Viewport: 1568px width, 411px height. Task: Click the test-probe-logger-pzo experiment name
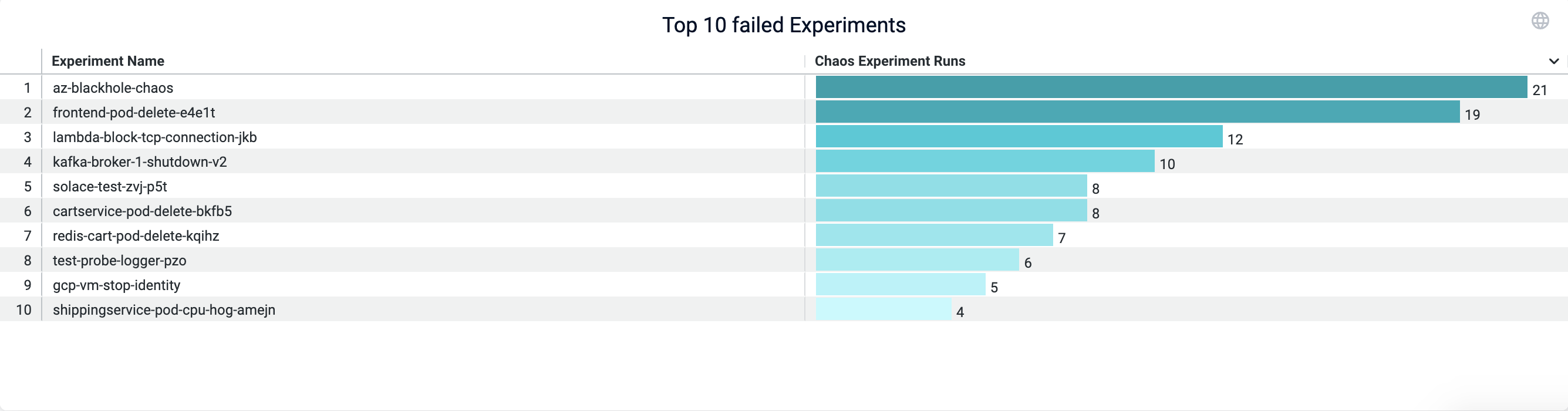click(119, 261)
